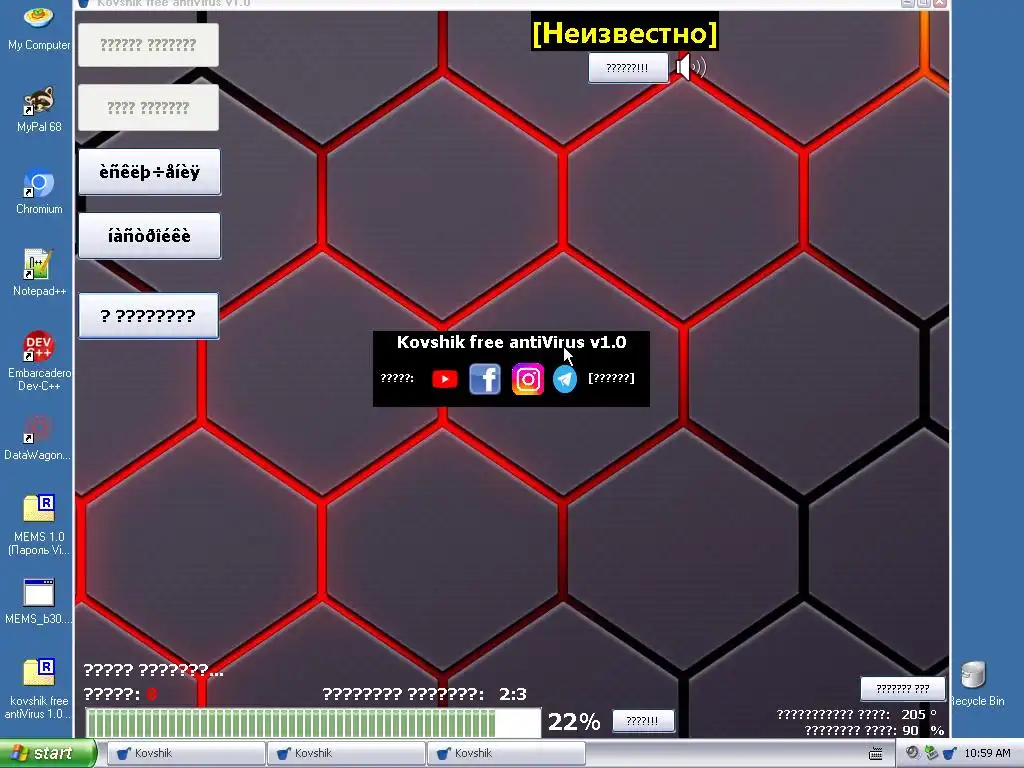Image resolution: width=1024 pixels, height=768 pixels.
Task: Mute sound with the speaker icon
Action: 691,67
